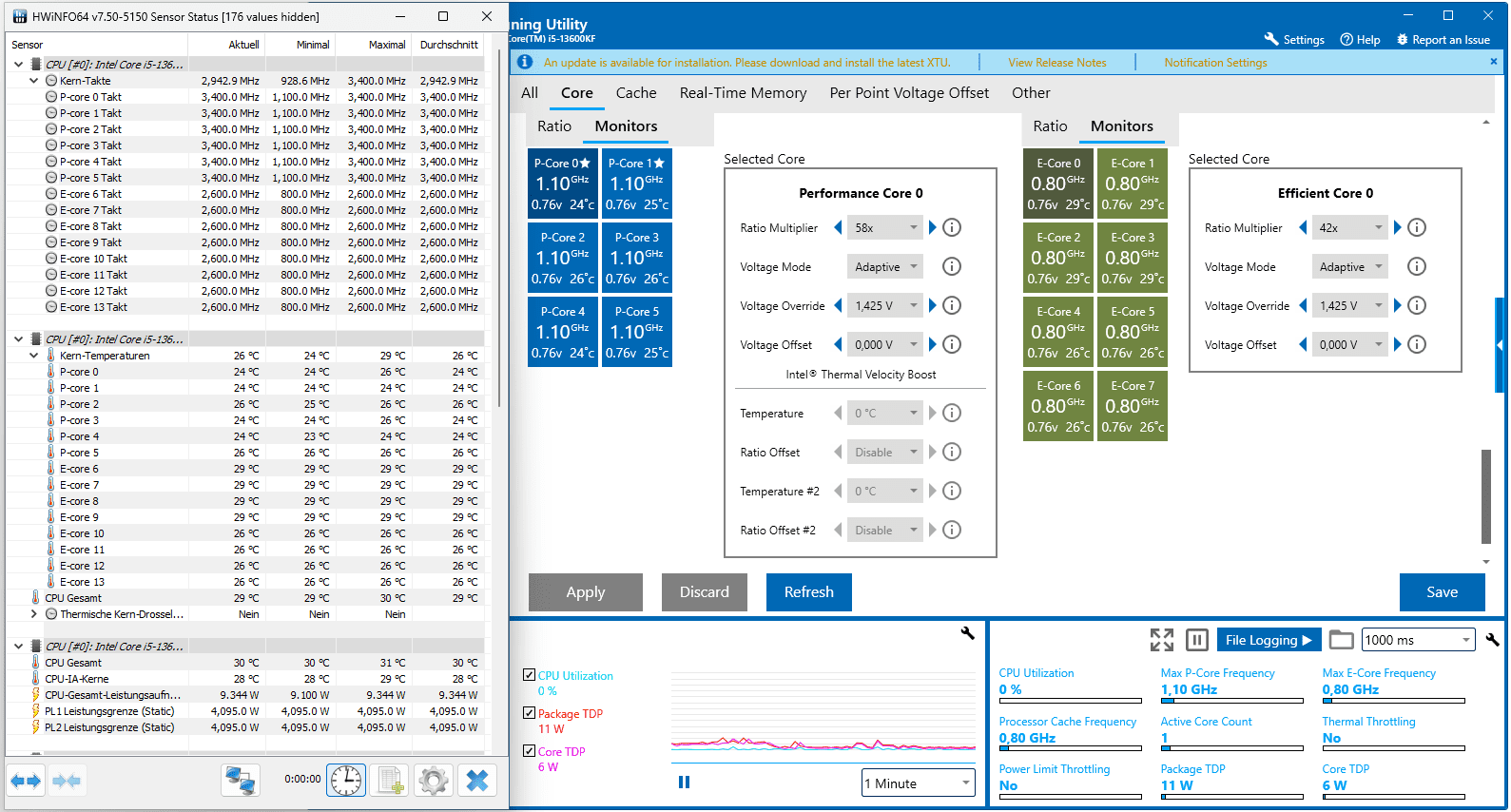Image resolution: width=1511 pixels, height=812 pixels.
Task: Select the P-Core 0 tile
Action: coord(563,183)
